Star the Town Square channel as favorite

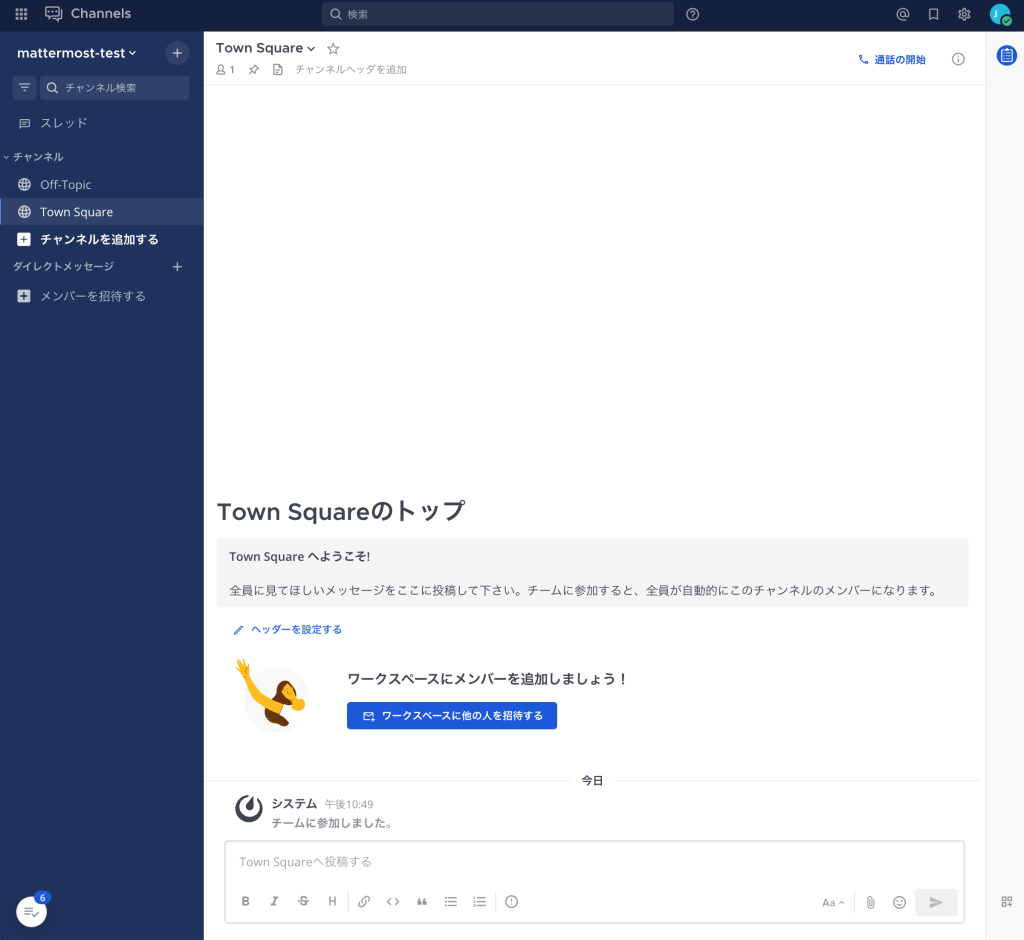334,48
